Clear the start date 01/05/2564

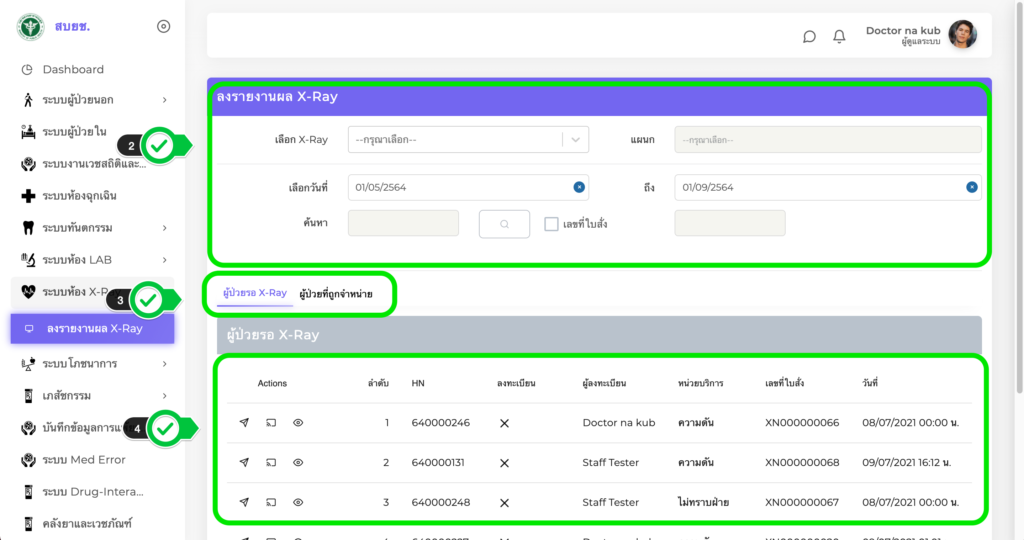(579, 187)
